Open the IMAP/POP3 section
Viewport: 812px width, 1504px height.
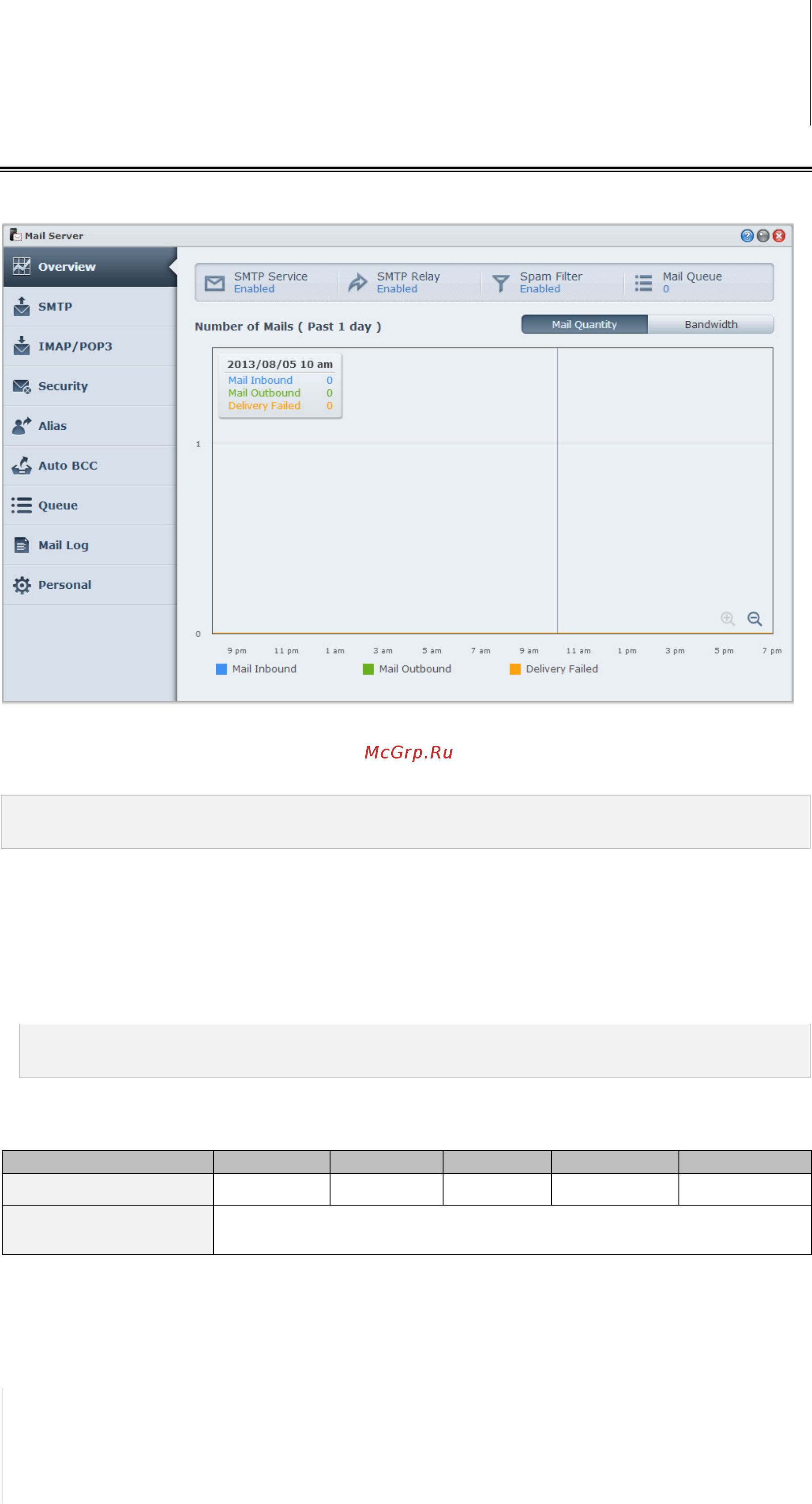point(90,346)
